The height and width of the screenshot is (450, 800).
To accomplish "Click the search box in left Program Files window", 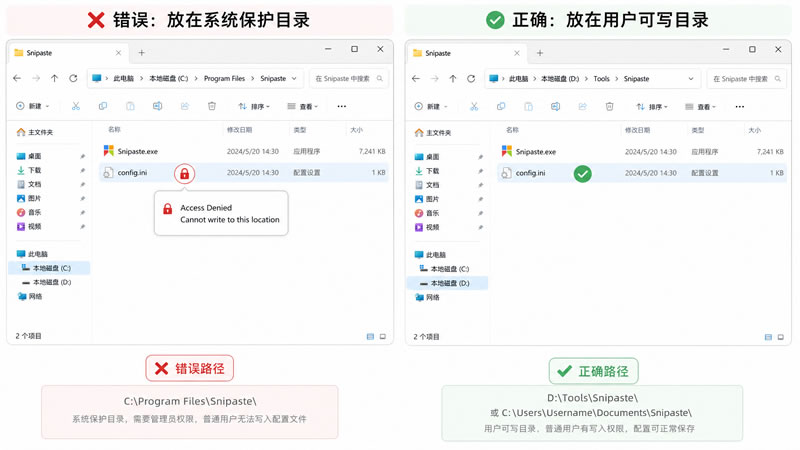I will click(x=348, y=79).
